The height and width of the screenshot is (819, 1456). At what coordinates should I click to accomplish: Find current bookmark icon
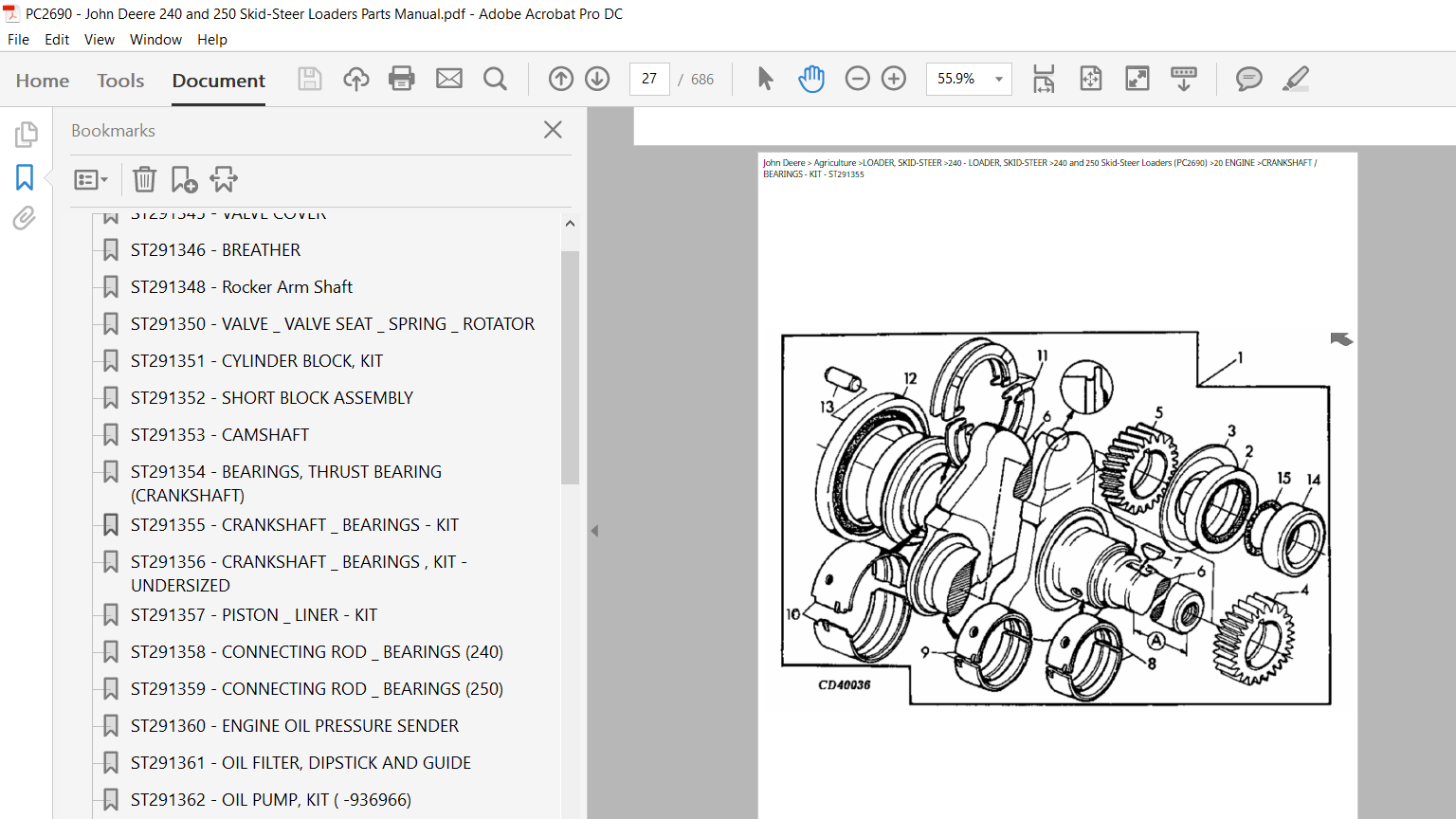pos(224,179)
